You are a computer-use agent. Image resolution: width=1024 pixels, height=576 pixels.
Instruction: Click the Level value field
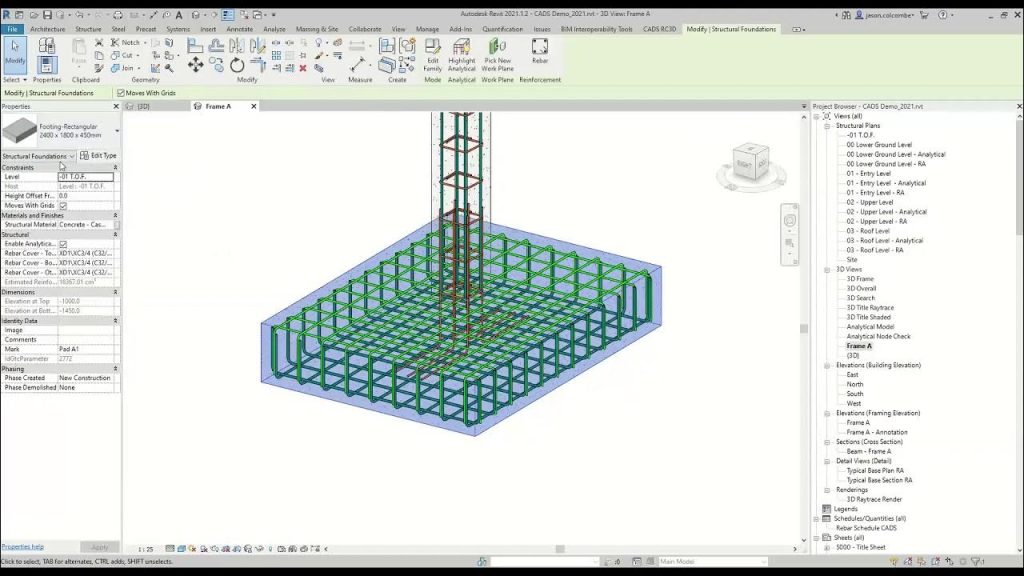coord(86,177)
